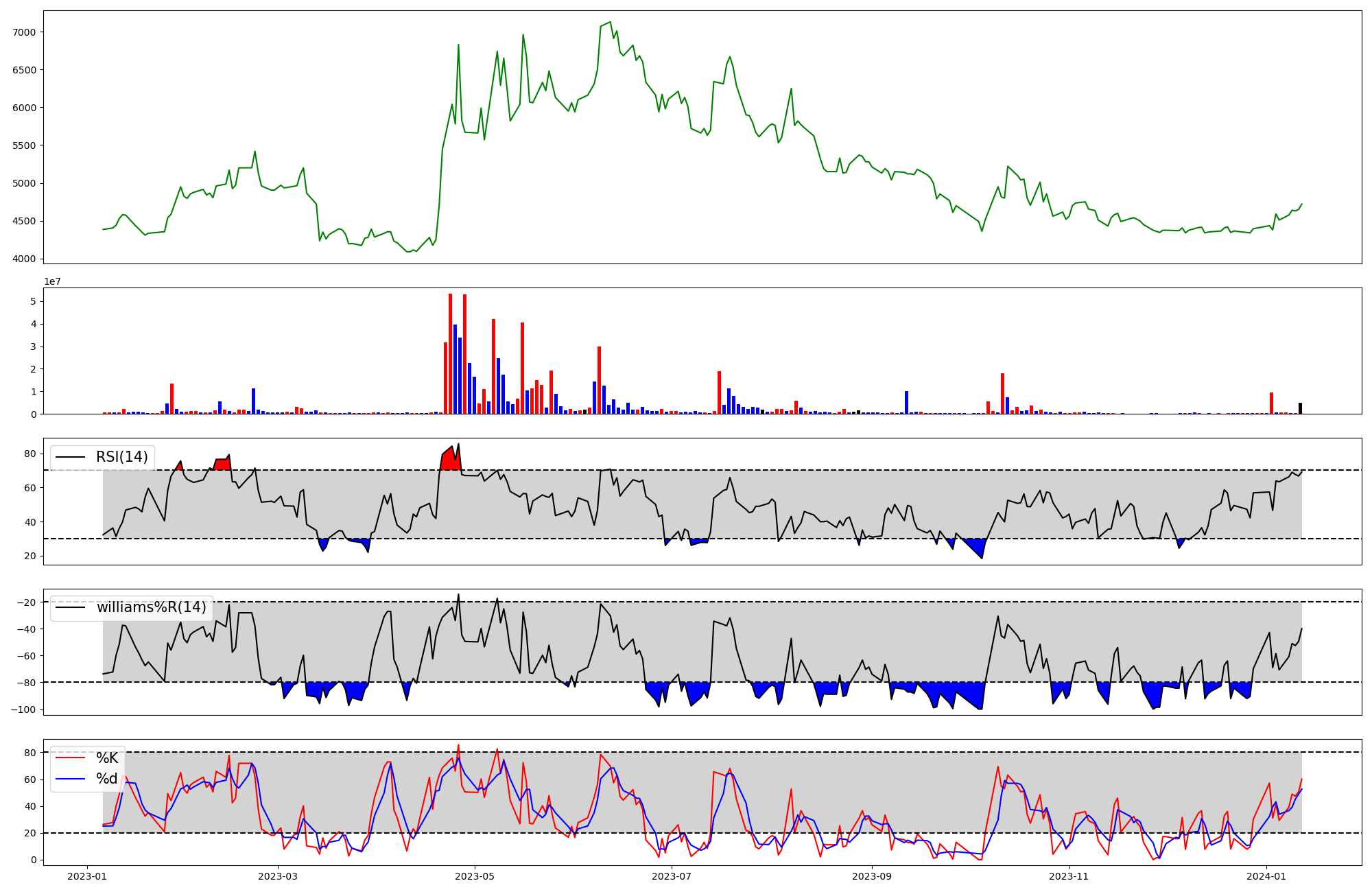The height and width of the screenshot is (892, 1372).
Task: Click the price peak above 7000 on the green line
Action: click(610, 22)
